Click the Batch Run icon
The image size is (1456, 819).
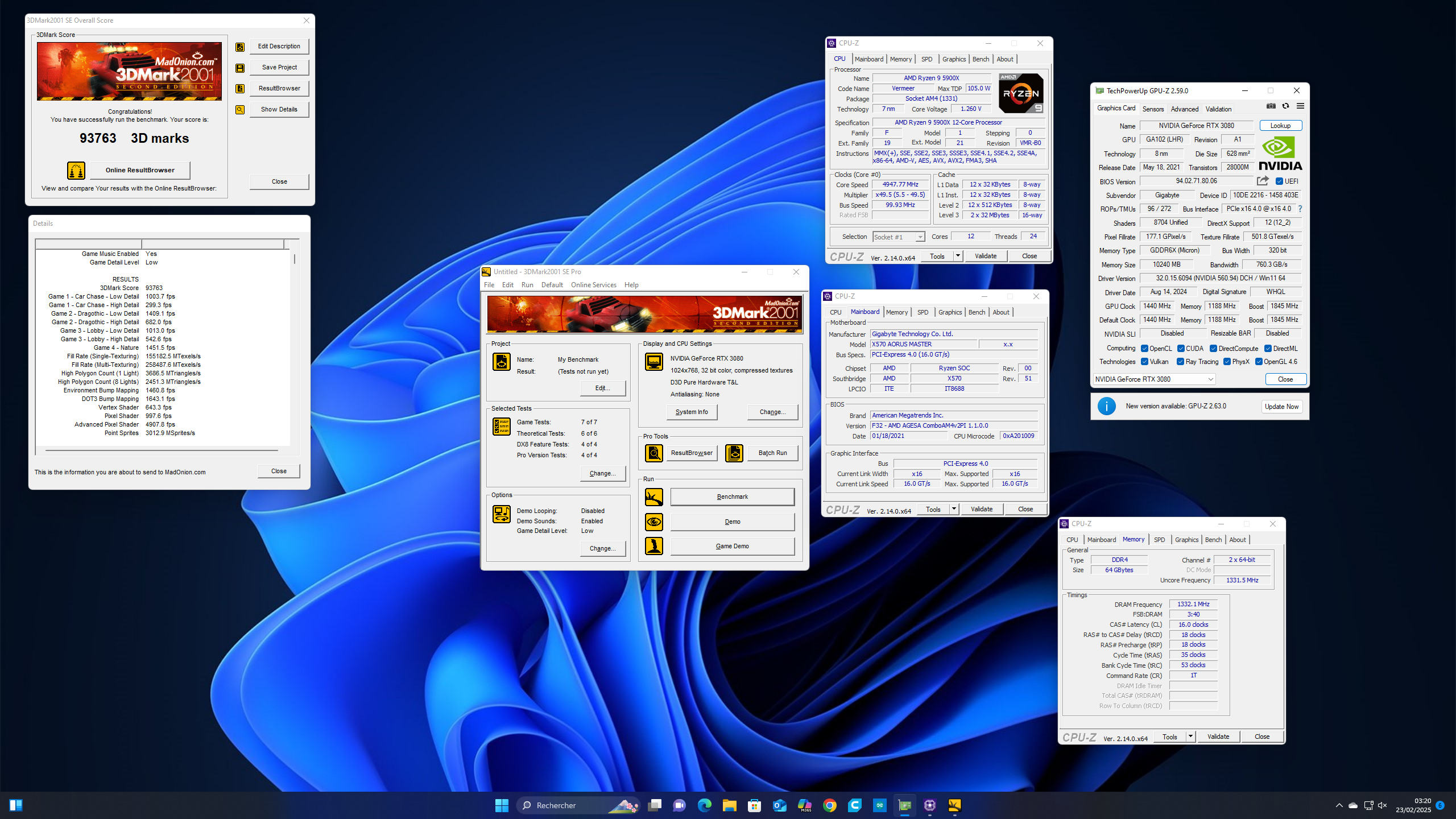[734, 453]
